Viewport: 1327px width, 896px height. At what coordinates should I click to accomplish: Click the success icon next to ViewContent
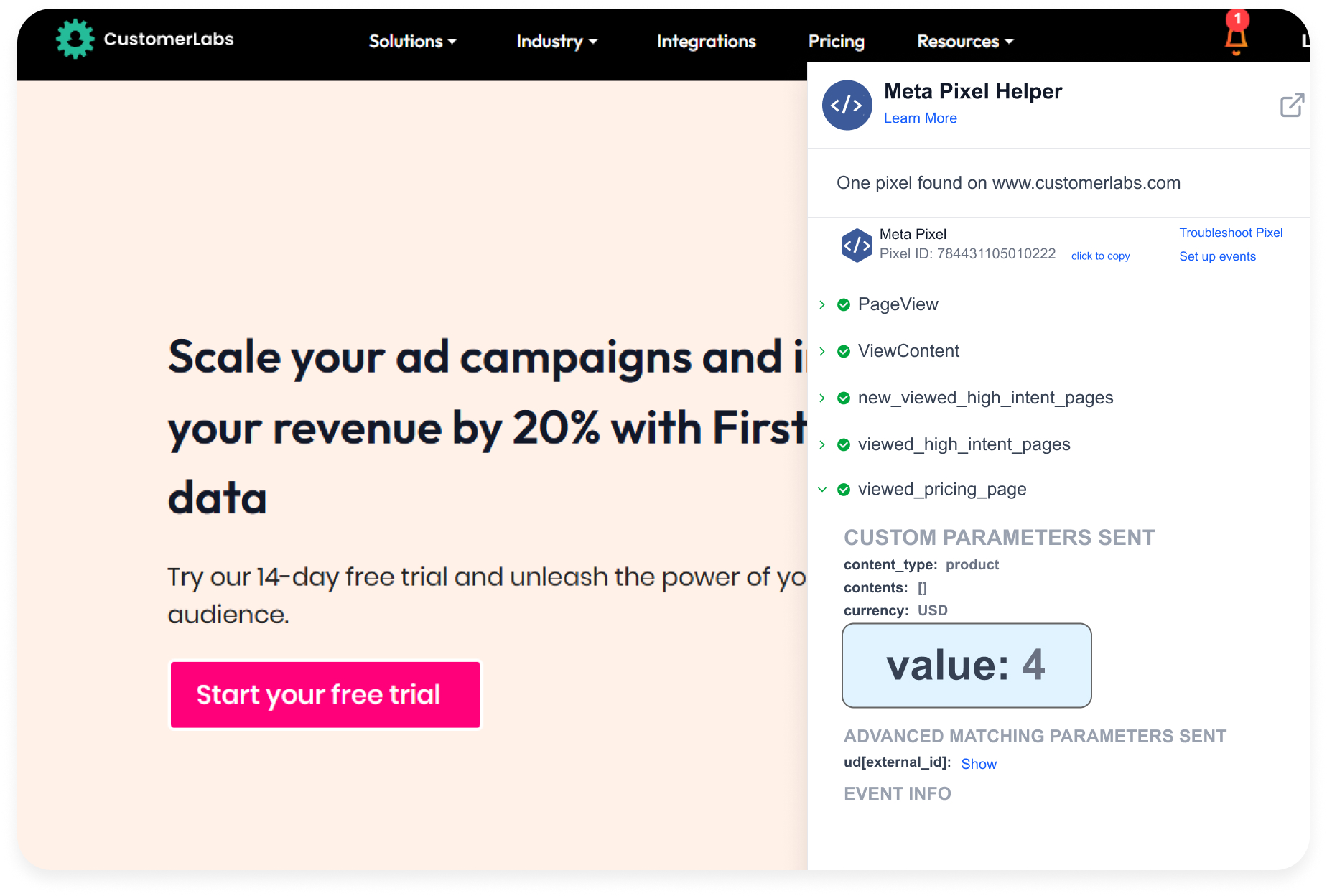coord(842,351)
